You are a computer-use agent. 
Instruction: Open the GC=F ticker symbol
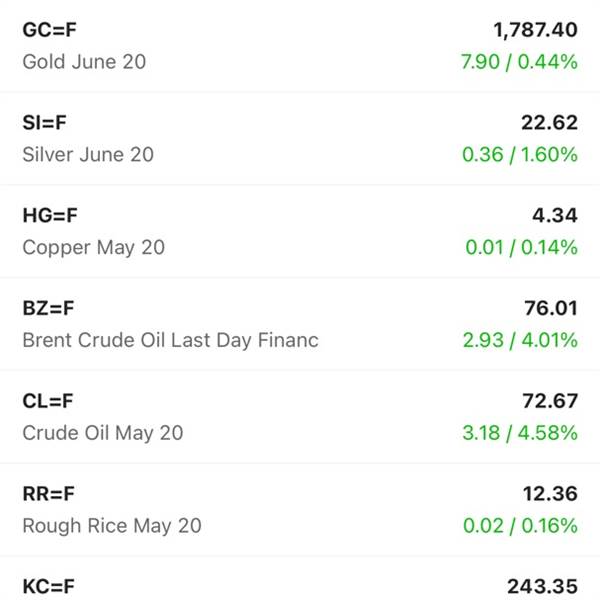point(50,30)
